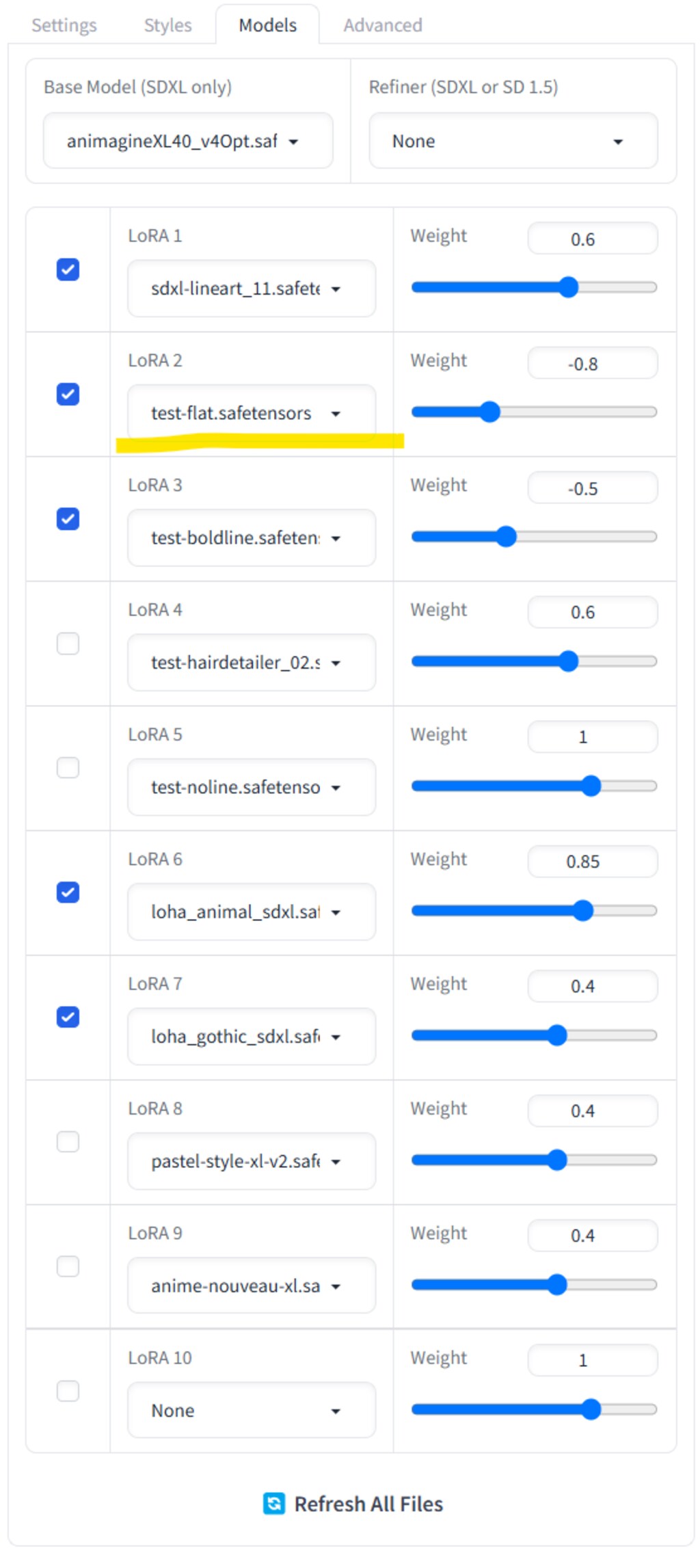The height and width of the screenshot is (1568, 700).
Task: Disable the LoRA 1 checkbox
Action: tap(68, 269)
